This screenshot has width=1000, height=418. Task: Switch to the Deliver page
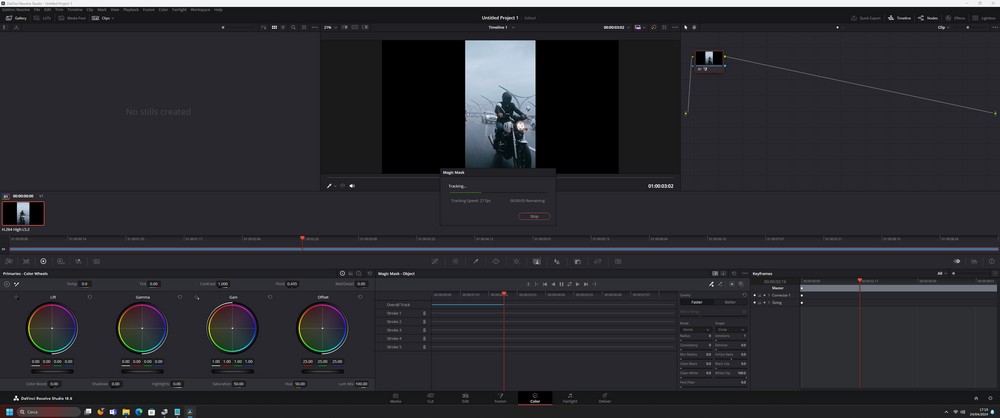[x=604, y=397]
